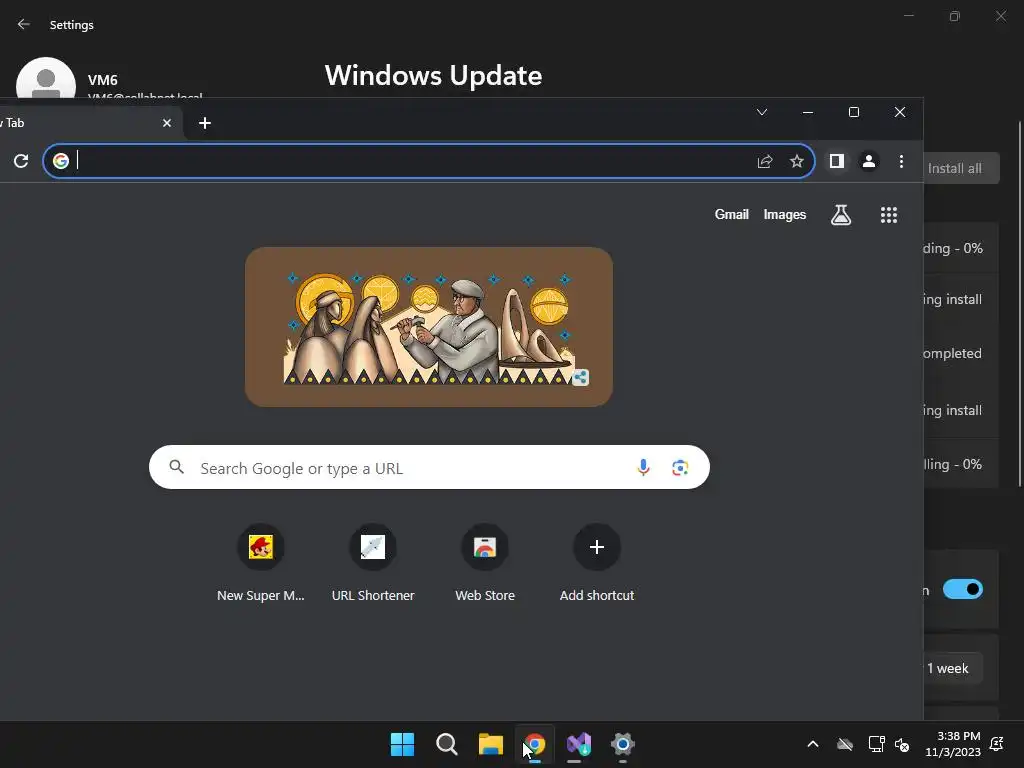This screenshot has width=1024, height=768.
Task: Click Install all in Windows Update
Action: pos(961,168)
